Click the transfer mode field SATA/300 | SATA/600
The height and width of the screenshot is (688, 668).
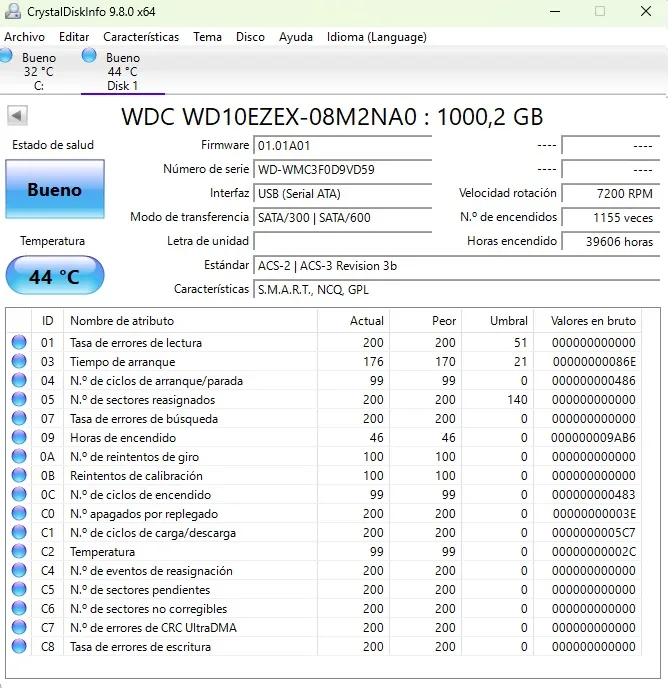click(x=342, y=217)
